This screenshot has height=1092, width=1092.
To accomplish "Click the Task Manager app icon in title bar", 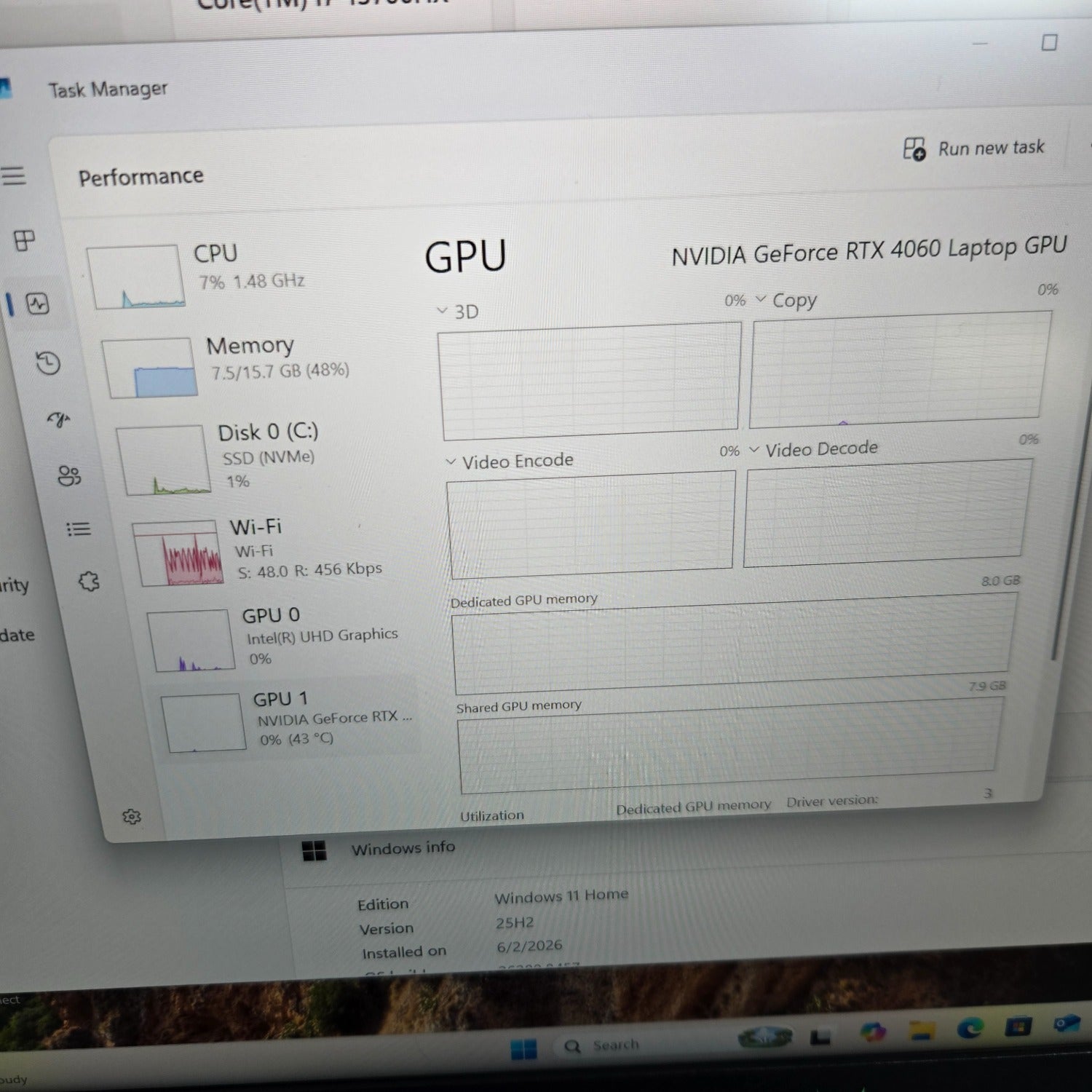I will [x=5, y=89].
